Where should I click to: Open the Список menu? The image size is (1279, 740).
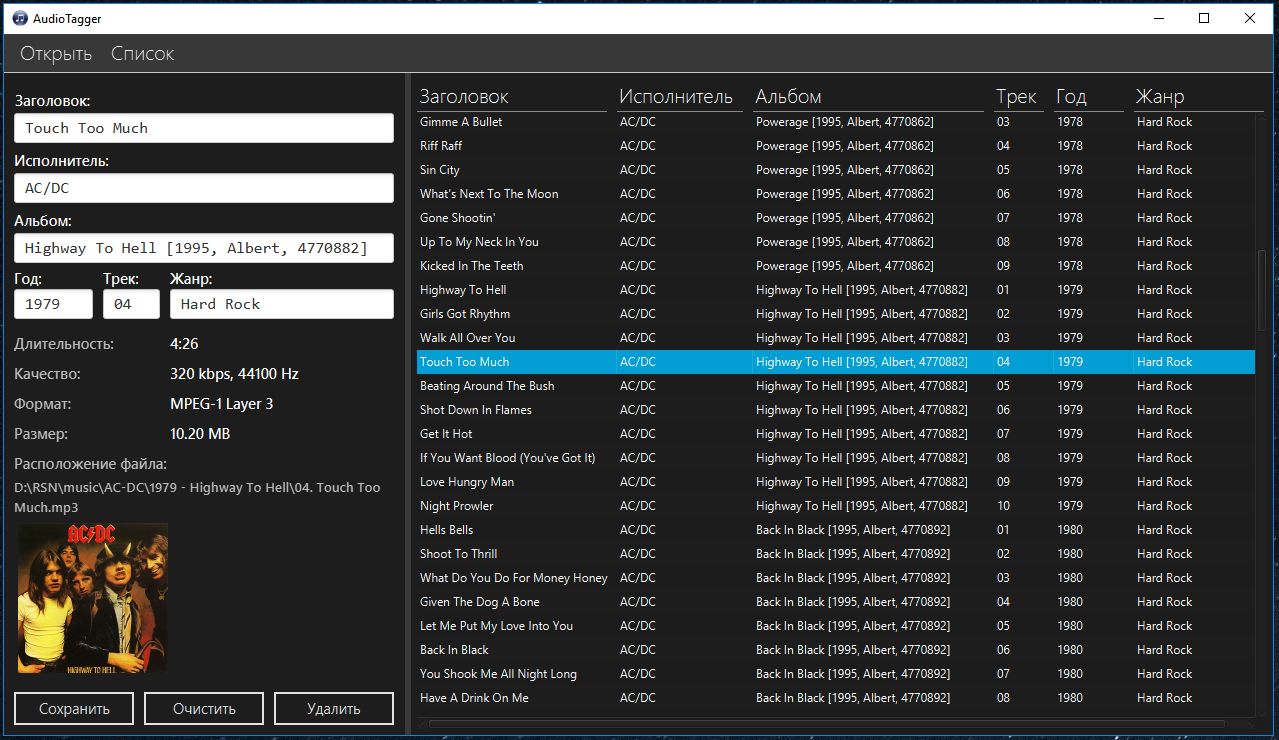click(142, 54)
